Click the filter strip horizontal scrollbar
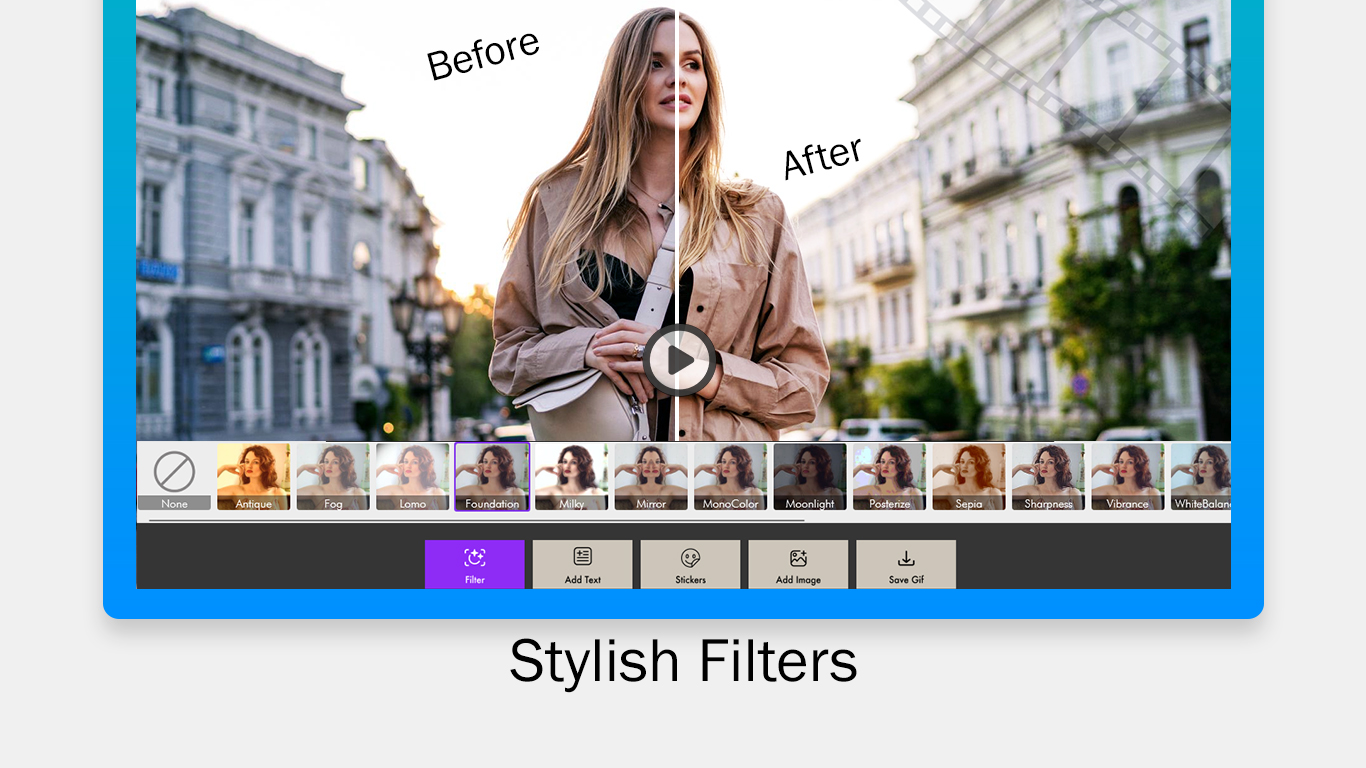Image resolution: width=1366 pixels, height=768 pixels. click(x=476, y=520)
